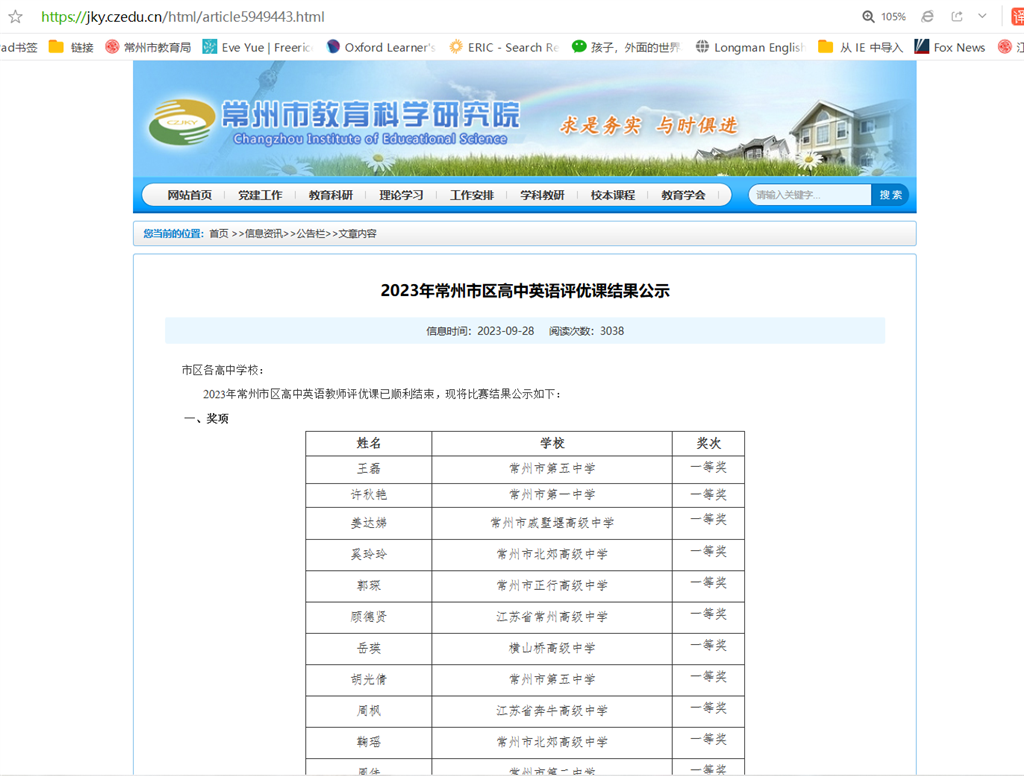1024x776 pixels.
Task: Click the IE compatibility mode icon
Action: pos(927,16)
